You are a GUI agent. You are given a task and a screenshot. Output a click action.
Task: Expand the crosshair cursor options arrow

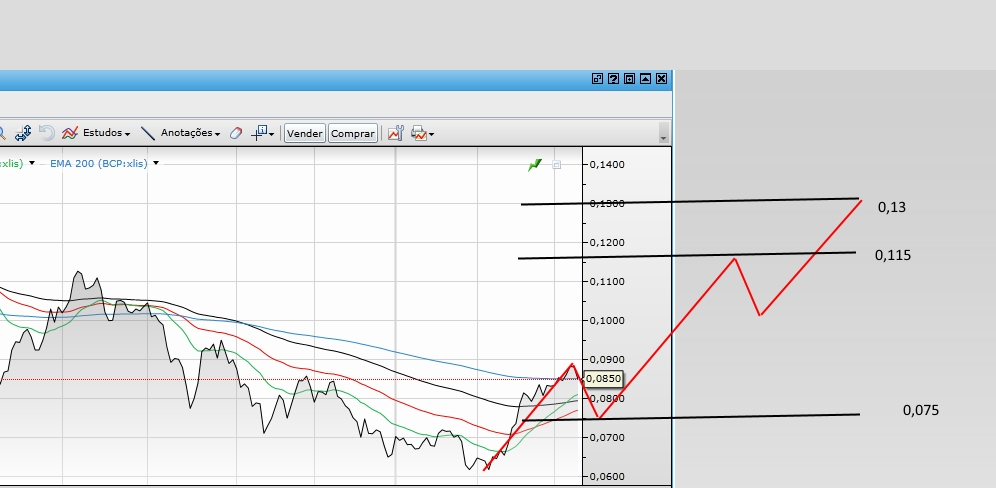point(272,135)
